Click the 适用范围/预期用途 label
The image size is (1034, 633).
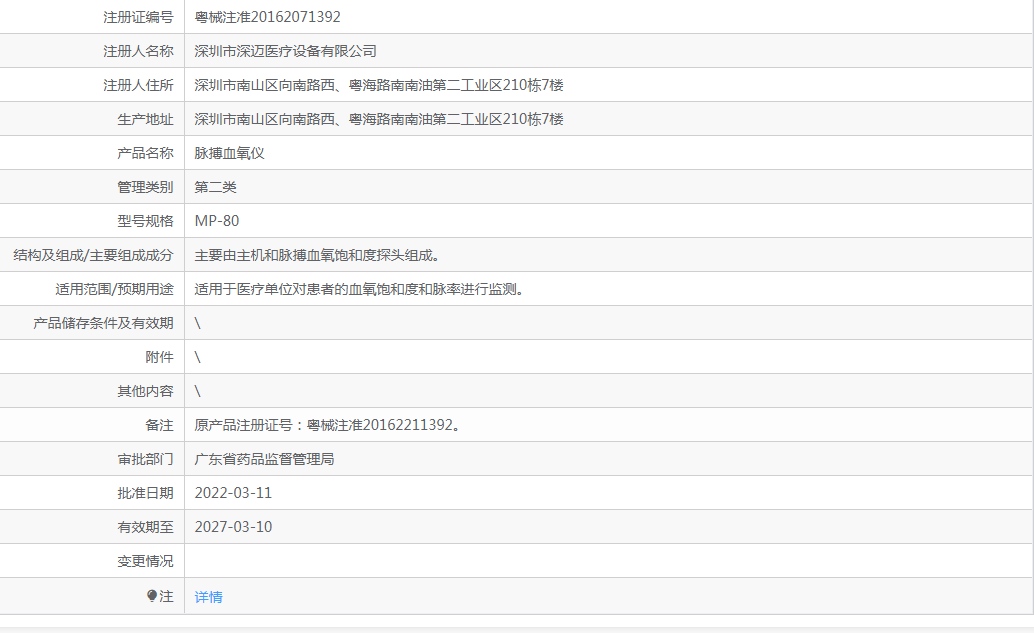point(115,289)
